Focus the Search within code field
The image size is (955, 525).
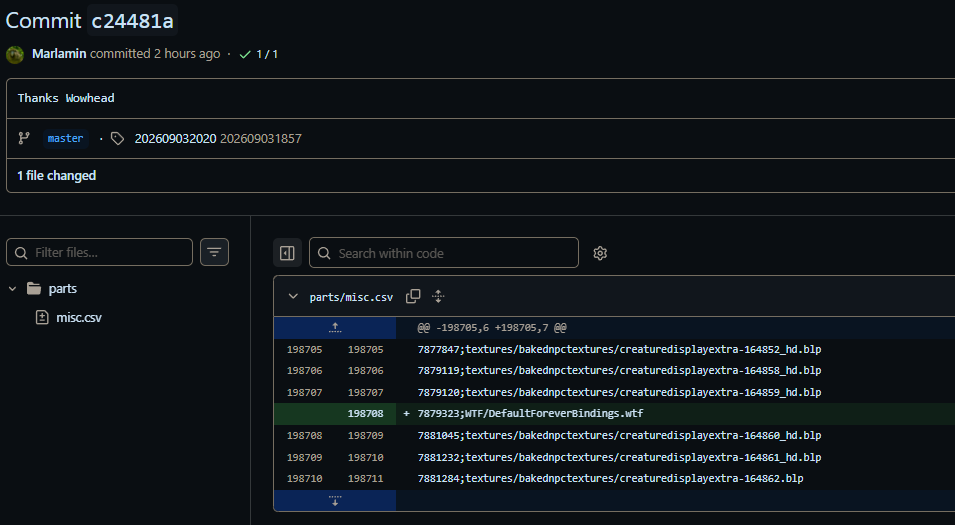tap(443, 253)
